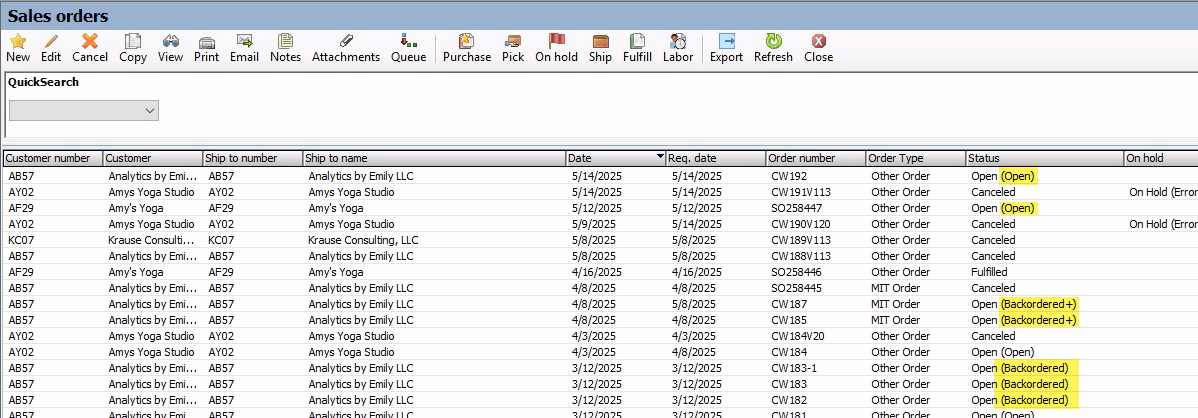Click the On hold flag icon

point(556,41)
